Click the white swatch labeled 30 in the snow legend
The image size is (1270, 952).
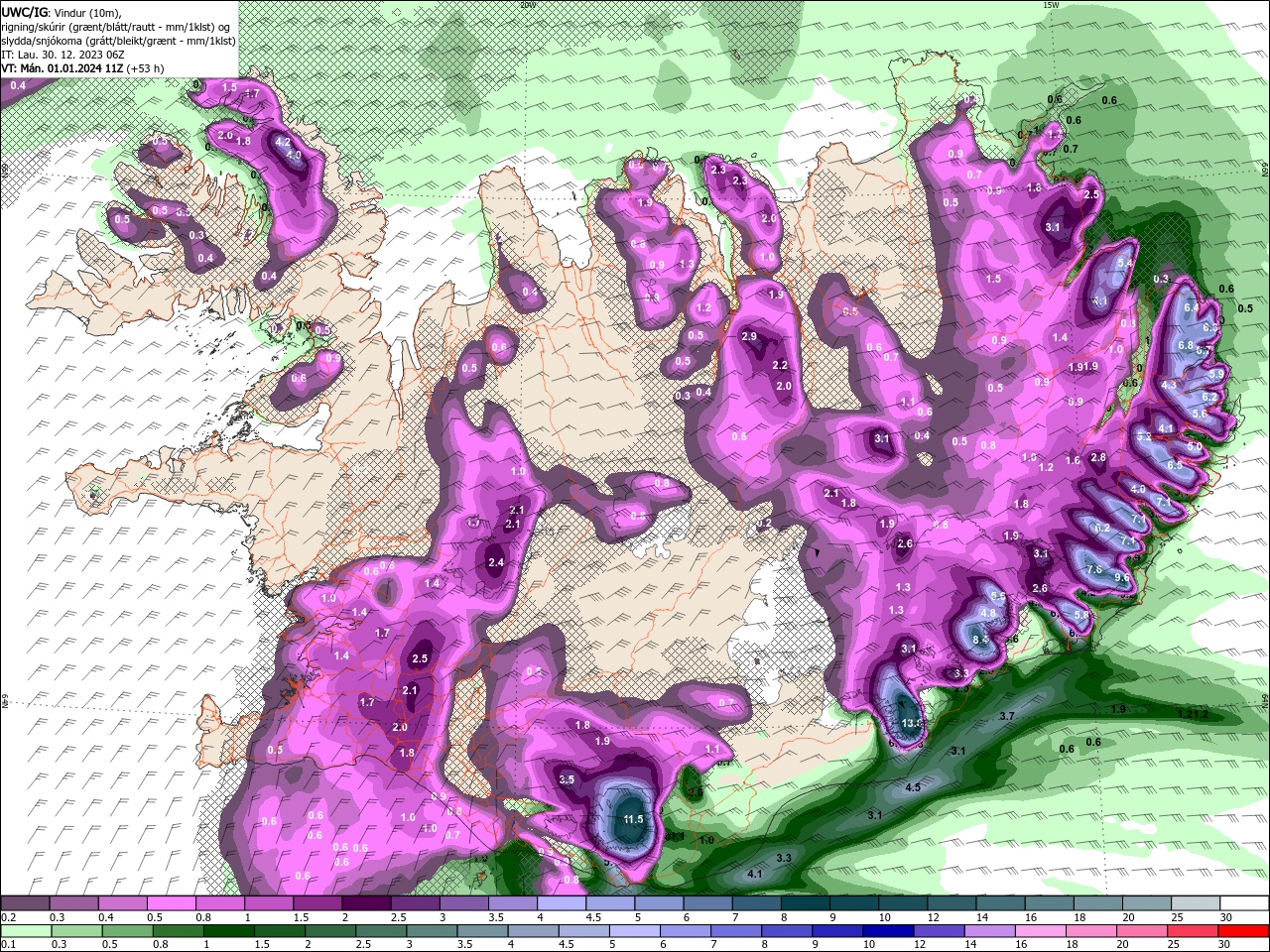(1243, 904)
